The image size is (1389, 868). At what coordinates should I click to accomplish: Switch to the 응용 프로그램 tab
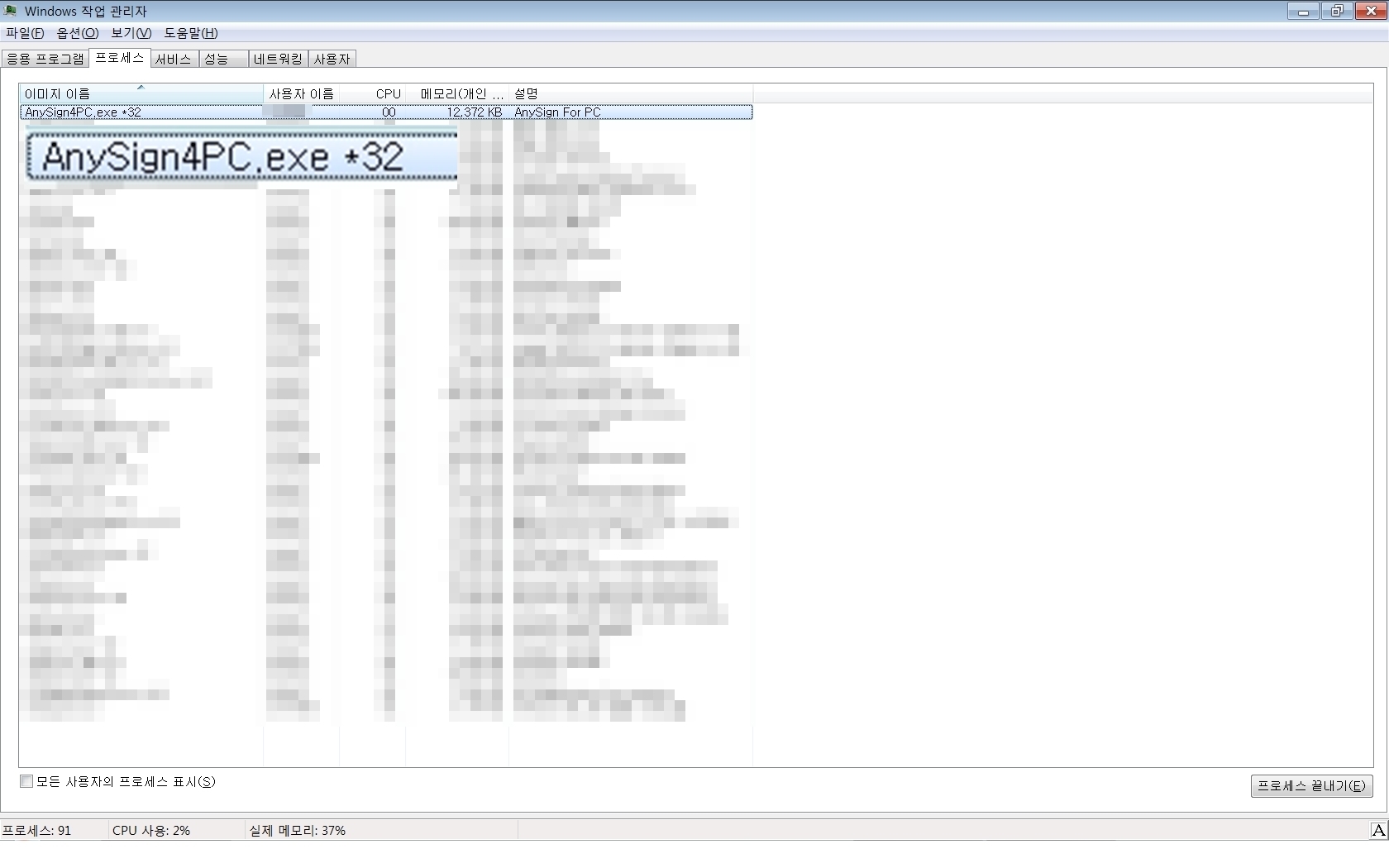pyautogui.click(x=45, y=59)
